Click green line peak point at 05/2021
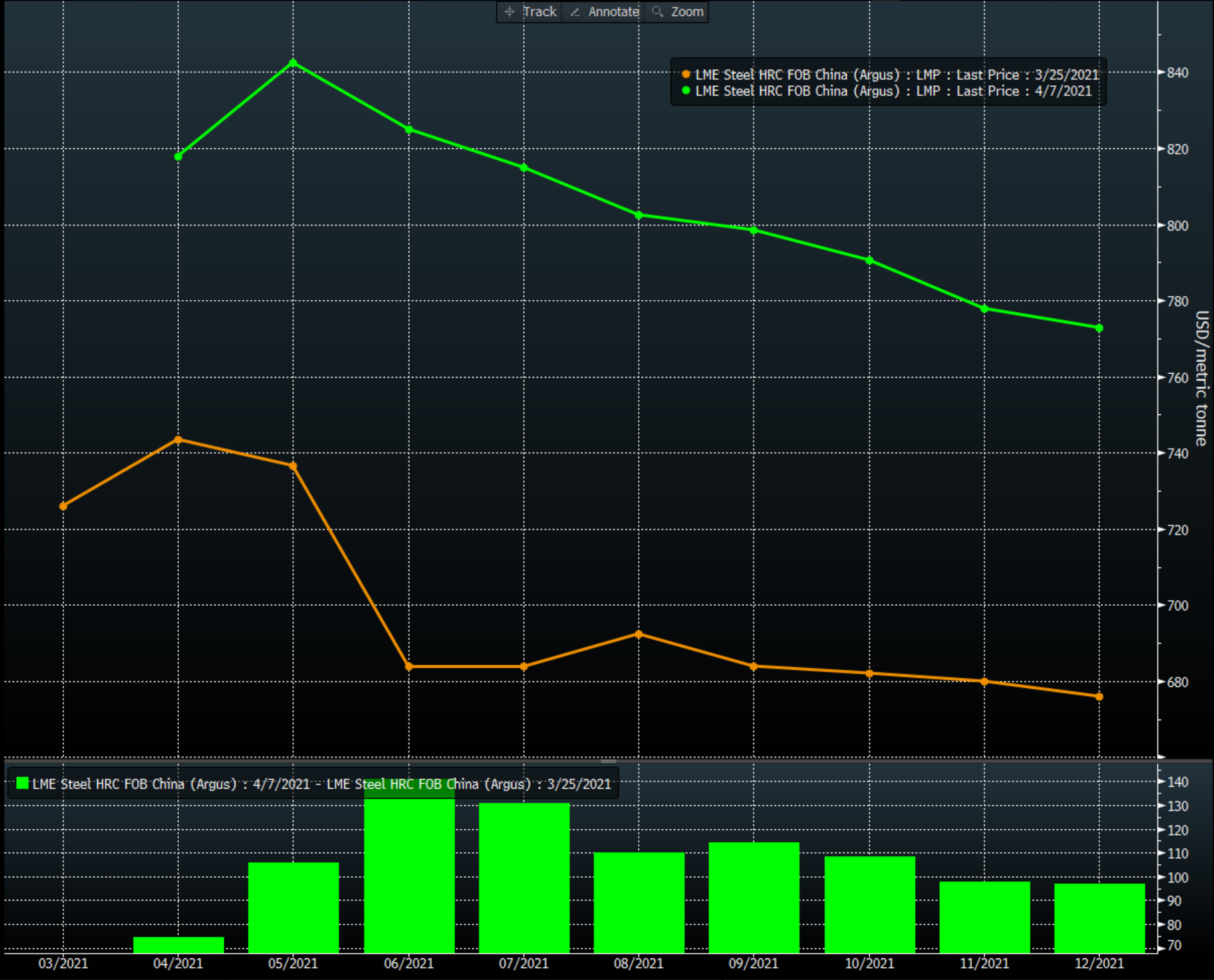 [x=293, y=63]
